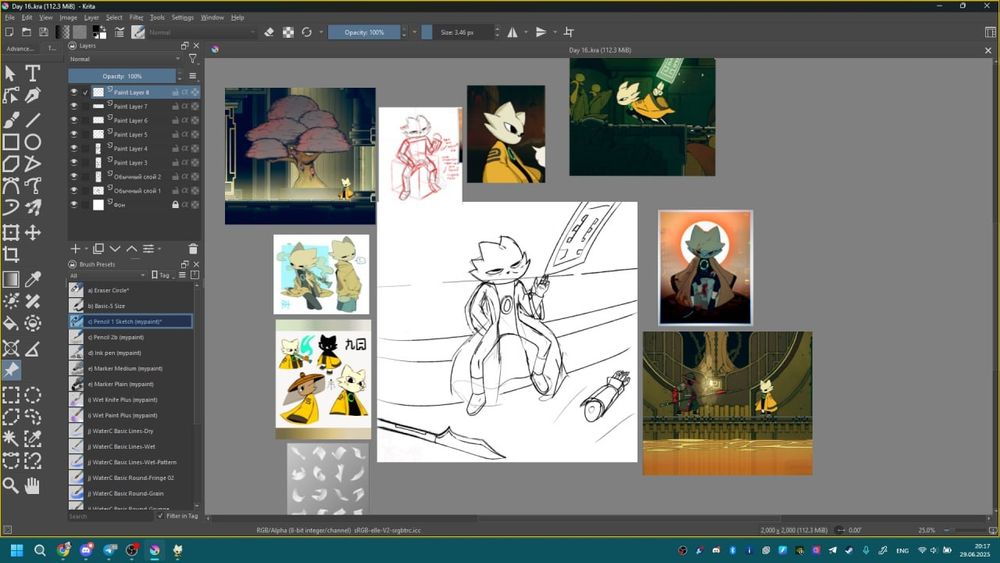Image resolution: width=1000 pixels, height=563 pixels.
Task: Hide Paint Layer 3 with eye icon
Action: (74, 163)
